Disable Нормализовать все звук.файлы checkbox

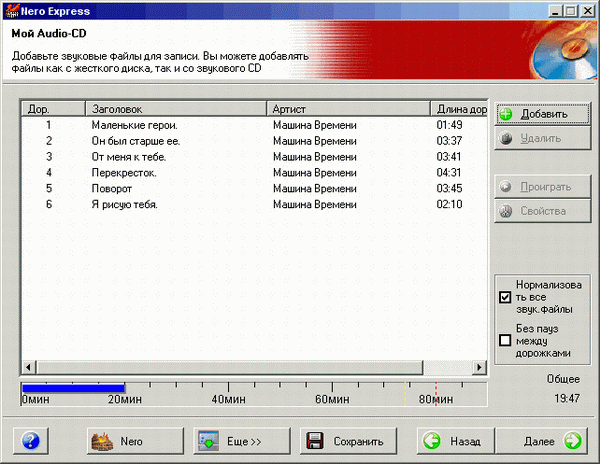point(505,297)
